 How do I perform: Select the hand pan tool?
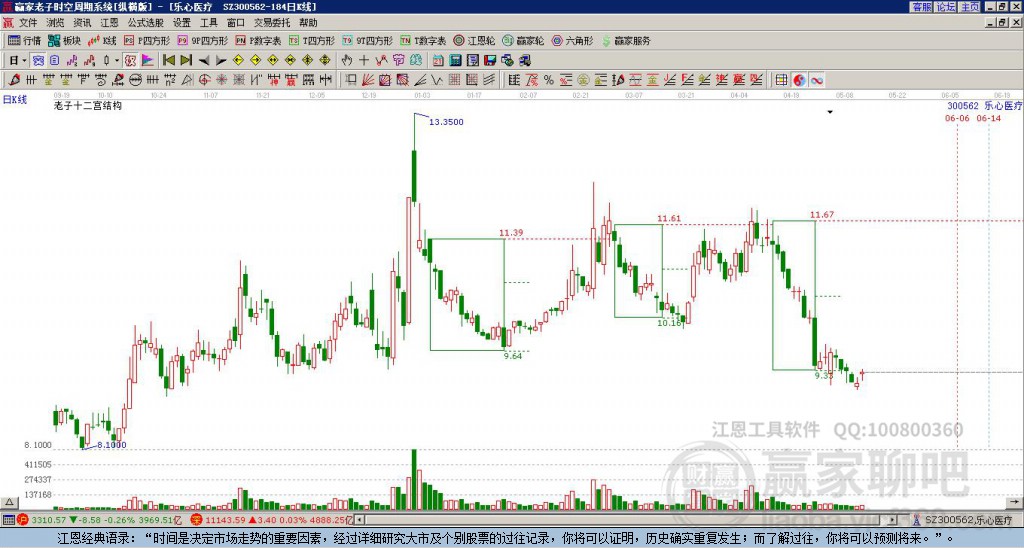[x=346, y=60]
